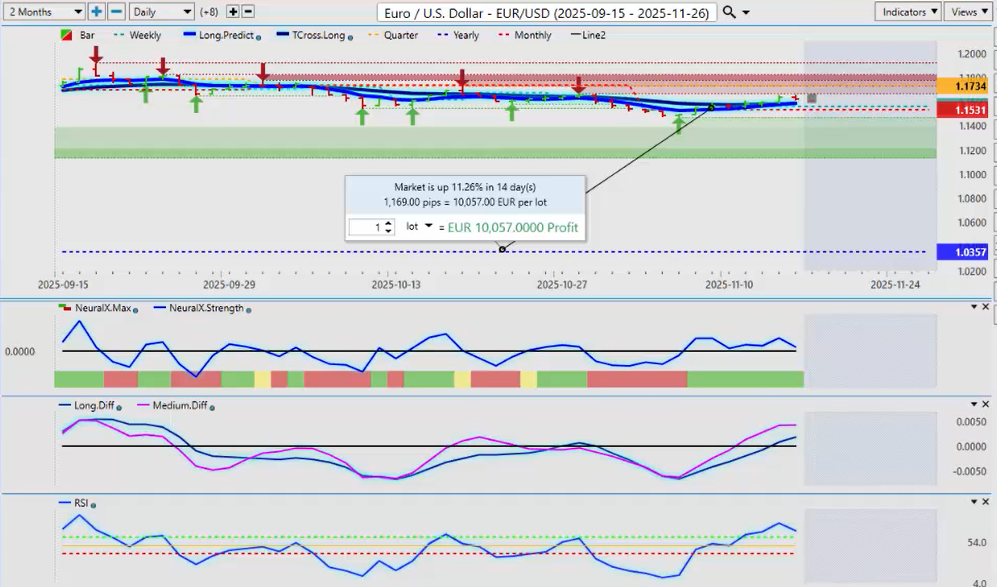Screen dimensions: 997x587
Task: Click the Bar chart type legend icon
Action: (x=66, y=35)
